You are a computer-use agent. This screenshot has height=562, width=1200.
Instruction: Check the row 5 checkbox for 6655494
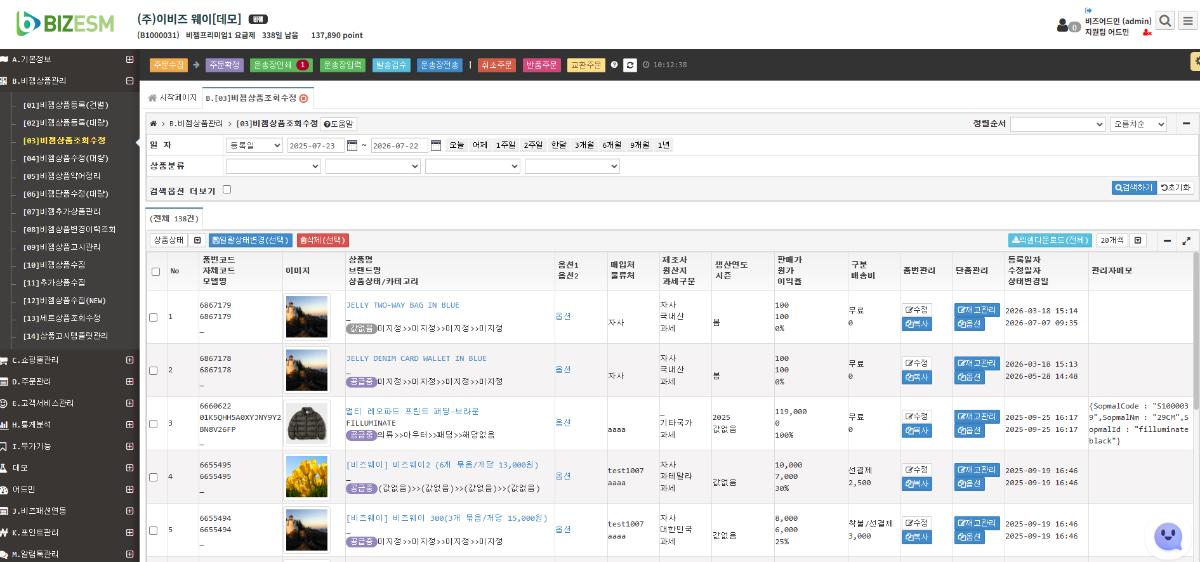click(x=154, y=529)
